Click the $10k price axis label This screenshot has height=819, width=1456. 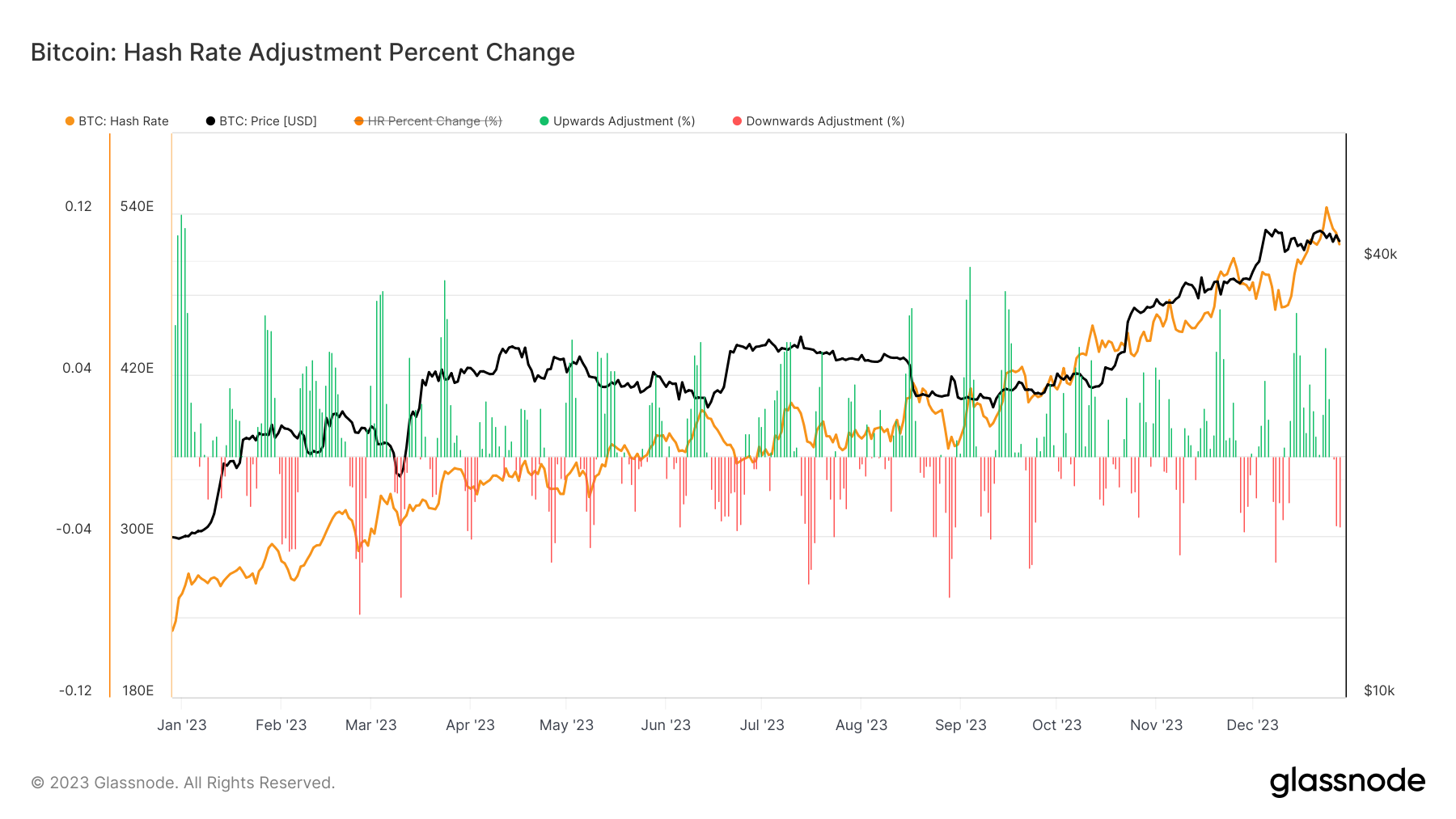coord(1379,690)
